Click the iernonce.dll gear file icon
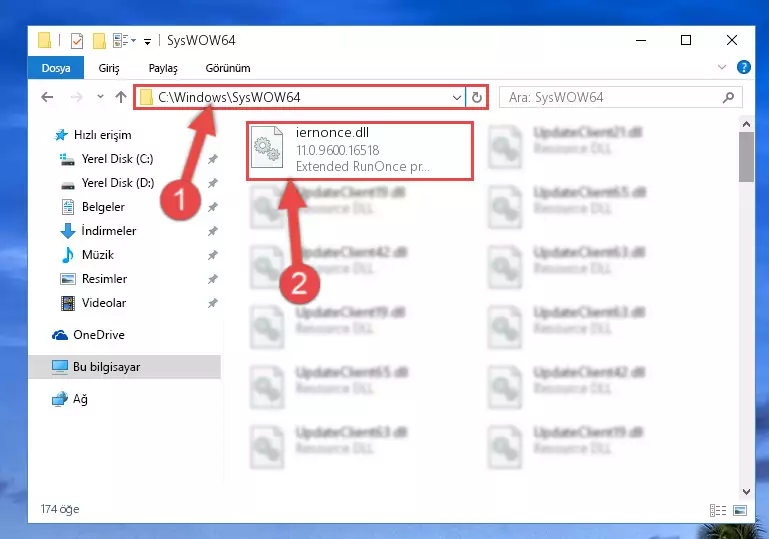Screen dimensions: 769x539 click(x=267, y=147)
